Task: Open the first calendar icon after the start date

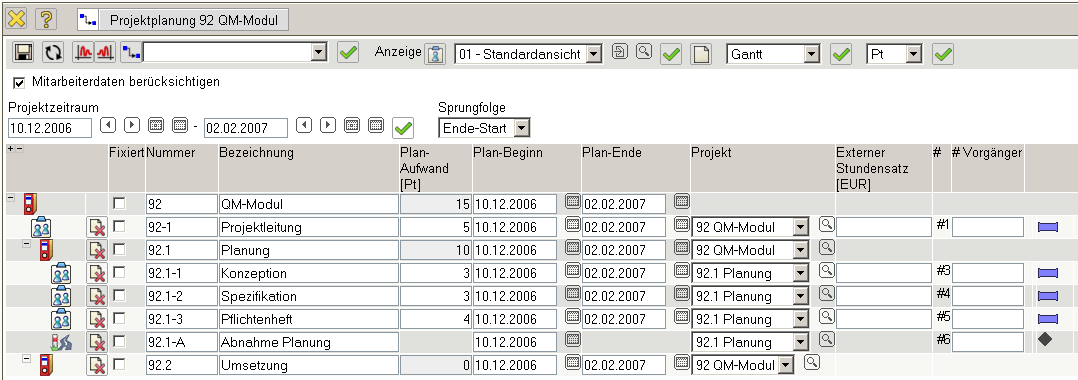Action: 156,124
